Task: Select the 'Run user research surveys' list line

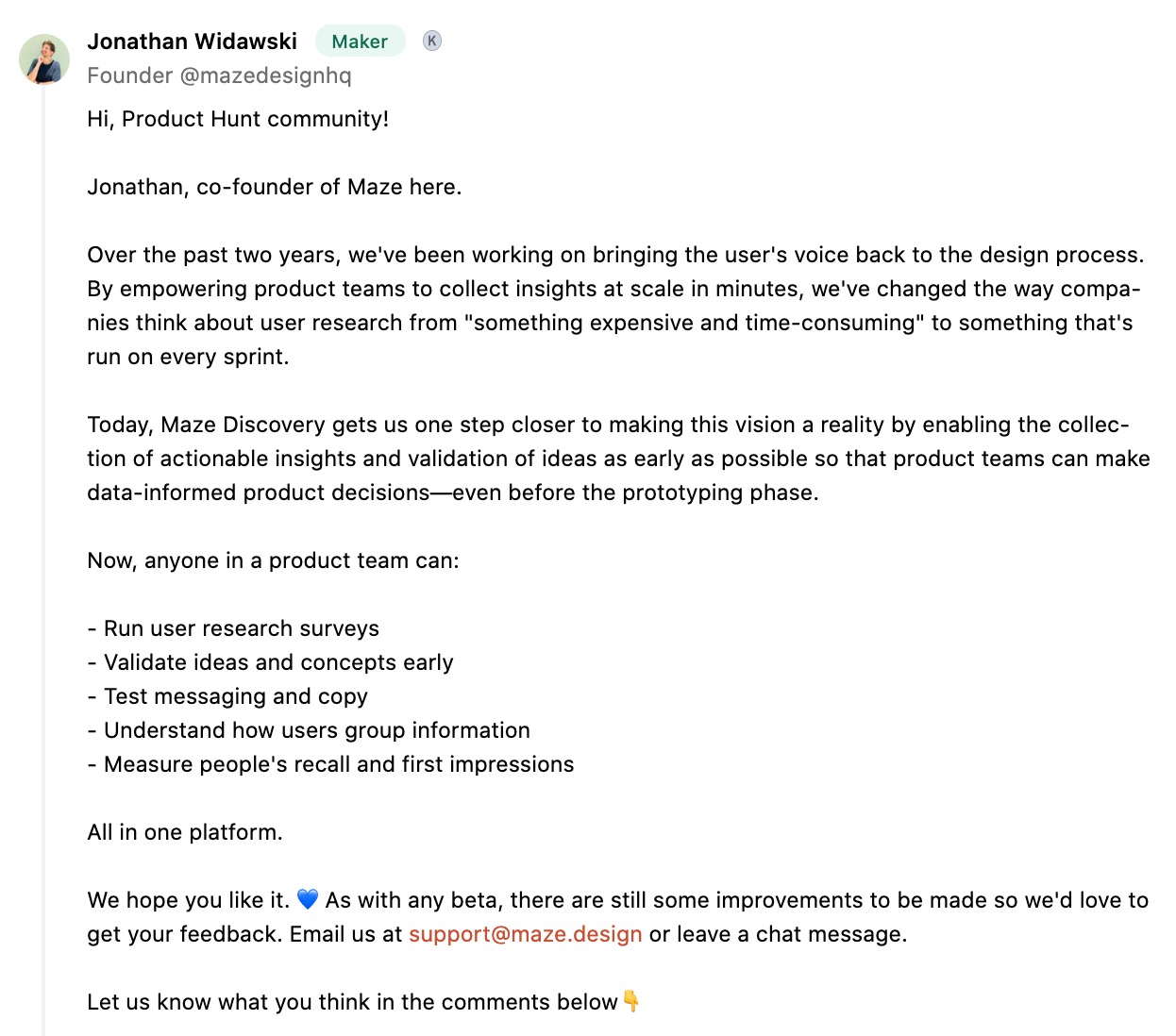Action: [x=233, y=628]
